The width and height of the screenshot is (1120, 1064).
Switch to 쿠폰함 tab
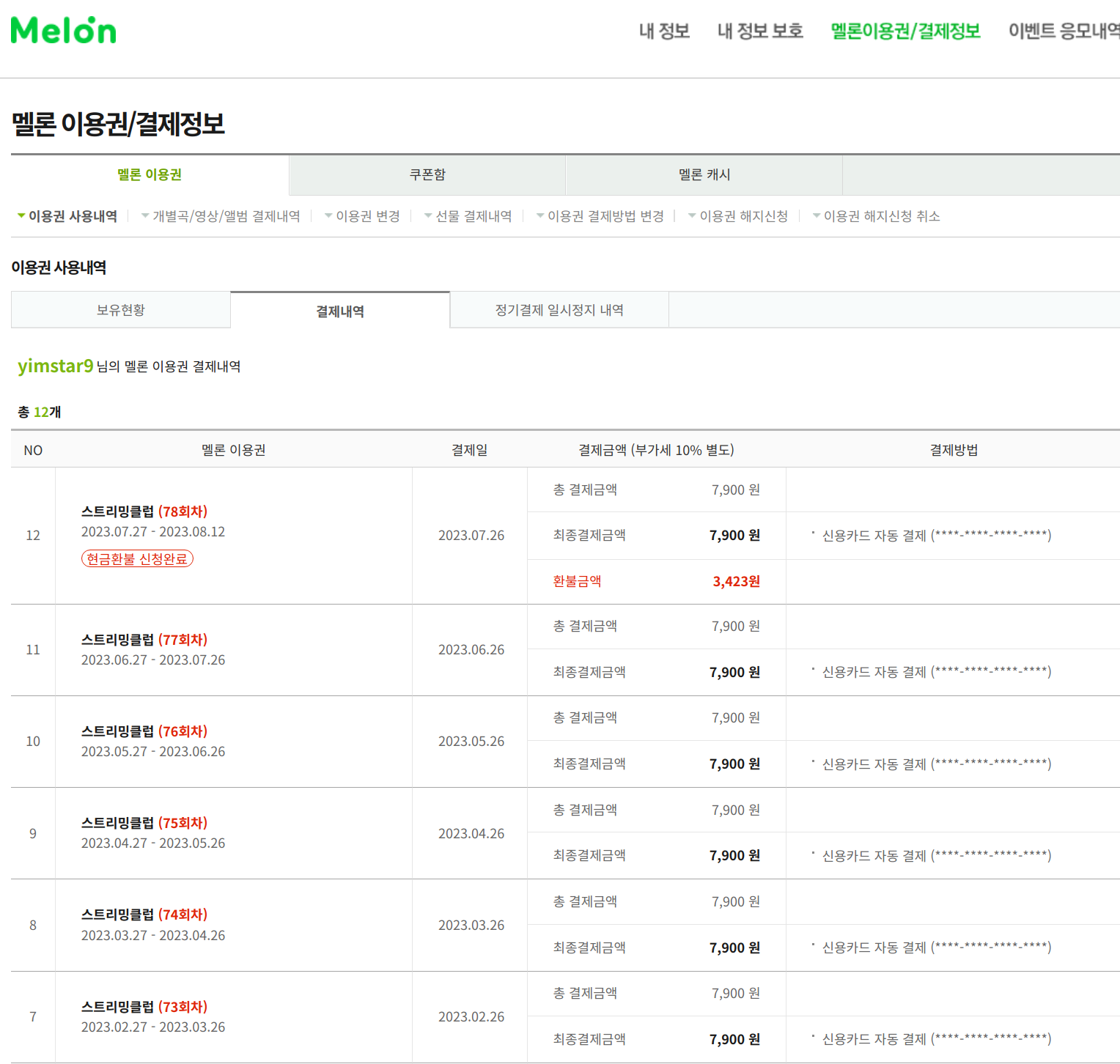click(427, 174)
